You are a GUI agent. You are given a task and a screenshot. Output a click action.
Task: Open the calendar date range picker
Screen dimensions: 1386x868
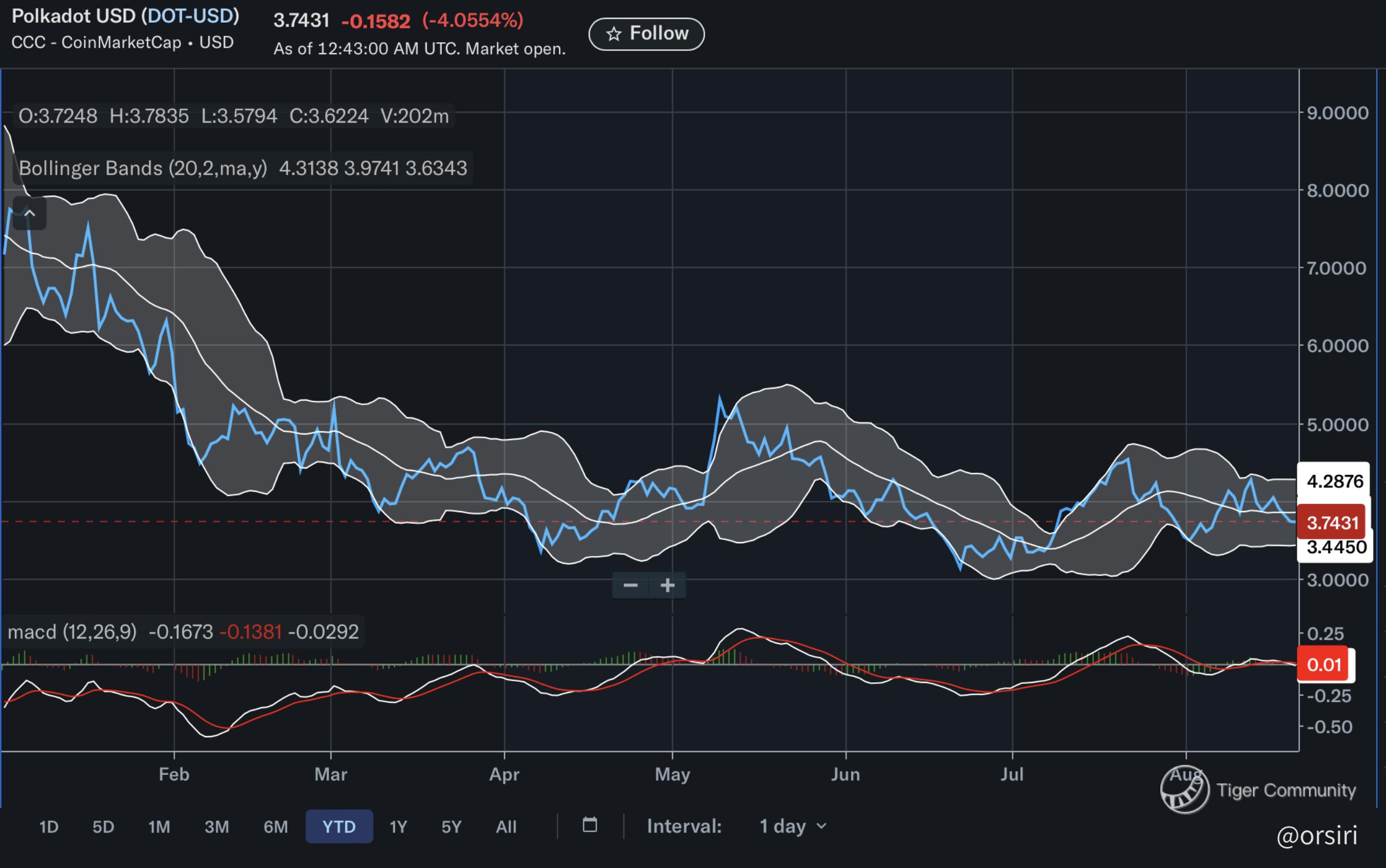click(590, 825)
